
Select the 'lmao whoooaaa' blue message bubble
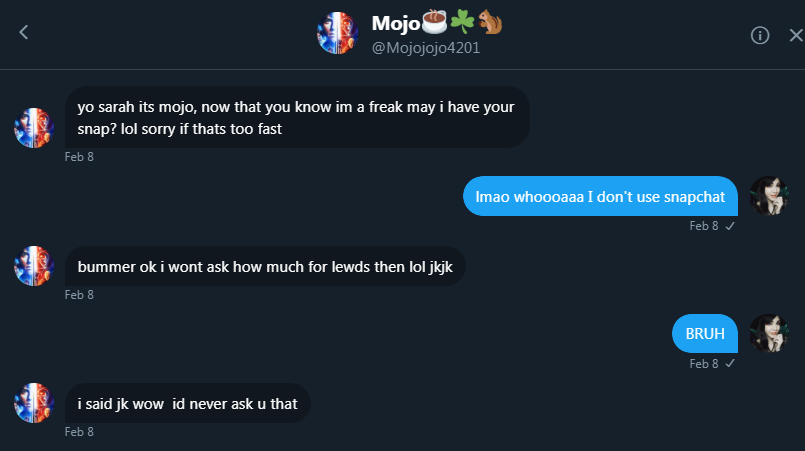pos(600,196)
